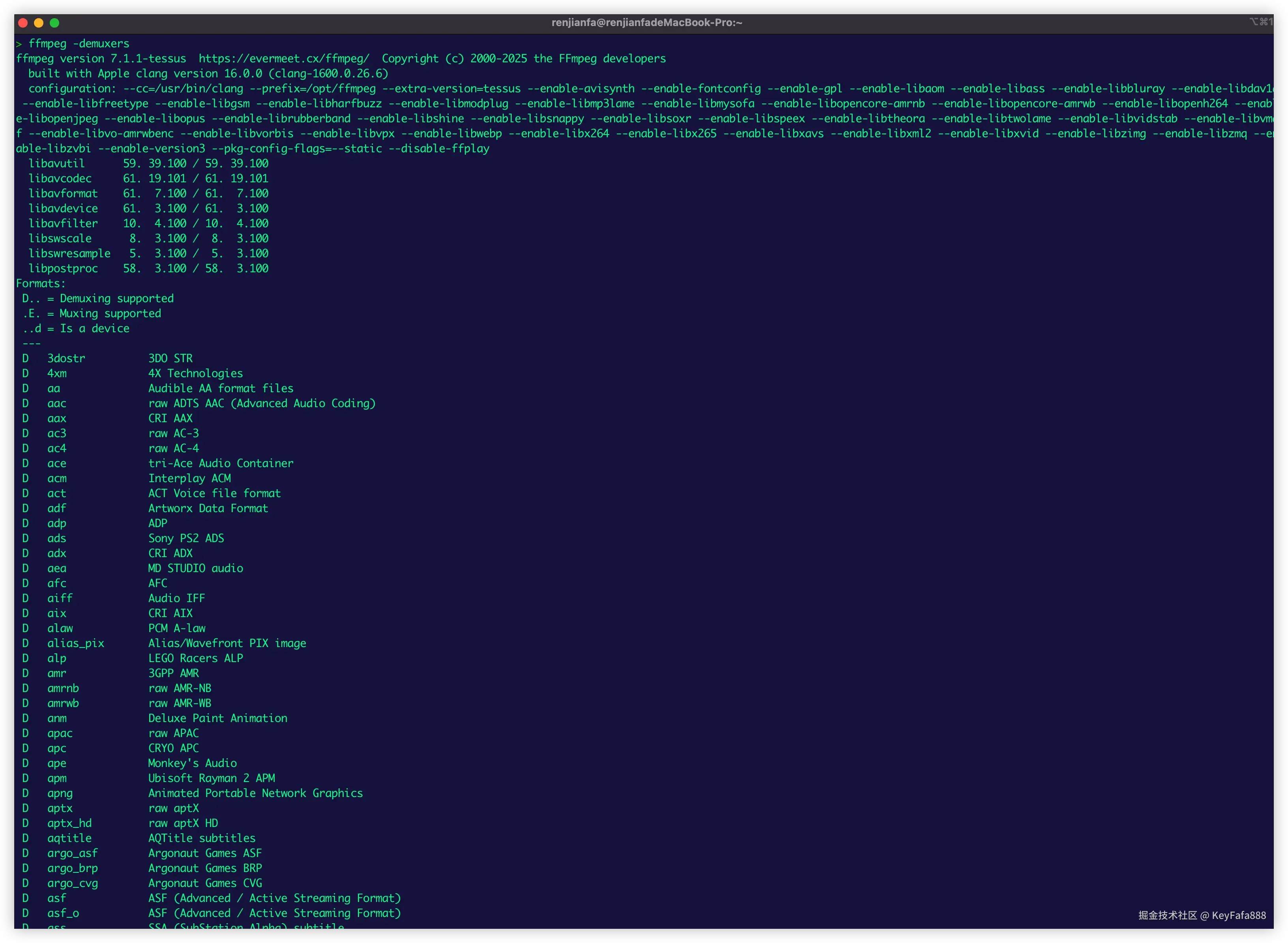Click the libavutil version line
The width and height of the screenshot is (1288, 943).
click(x=148, y=163)
